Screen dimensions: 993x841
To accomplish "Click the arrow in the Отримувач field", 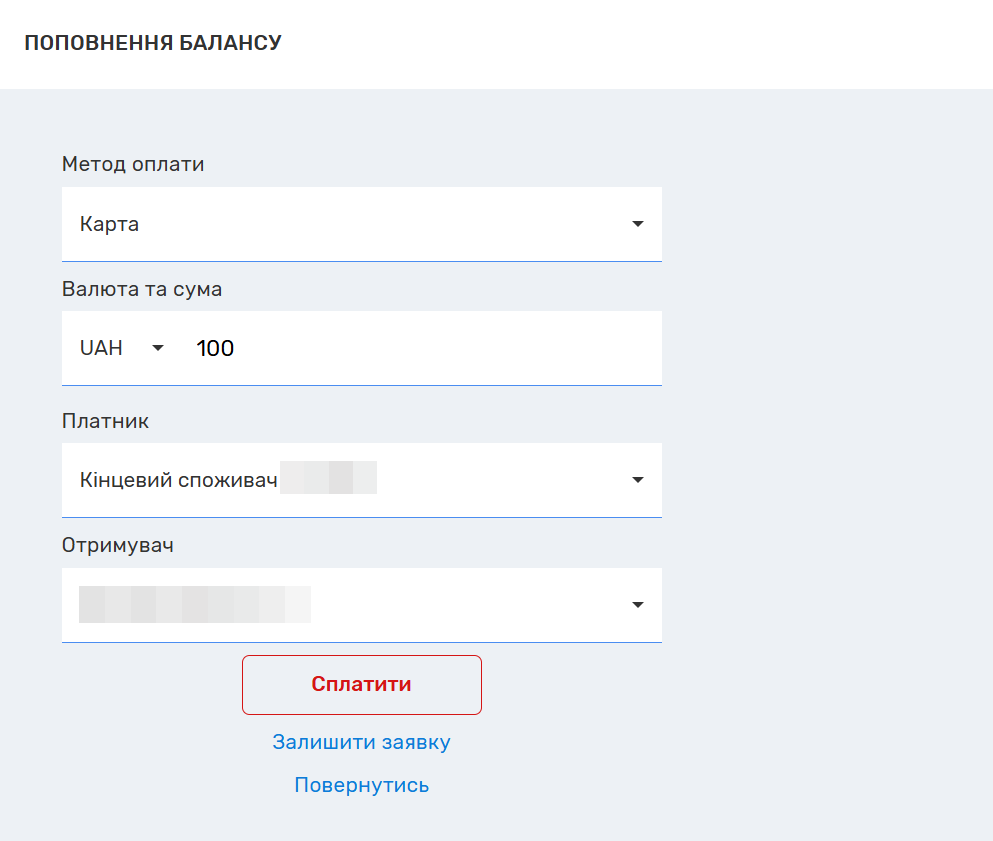I will tap(637, 605).
